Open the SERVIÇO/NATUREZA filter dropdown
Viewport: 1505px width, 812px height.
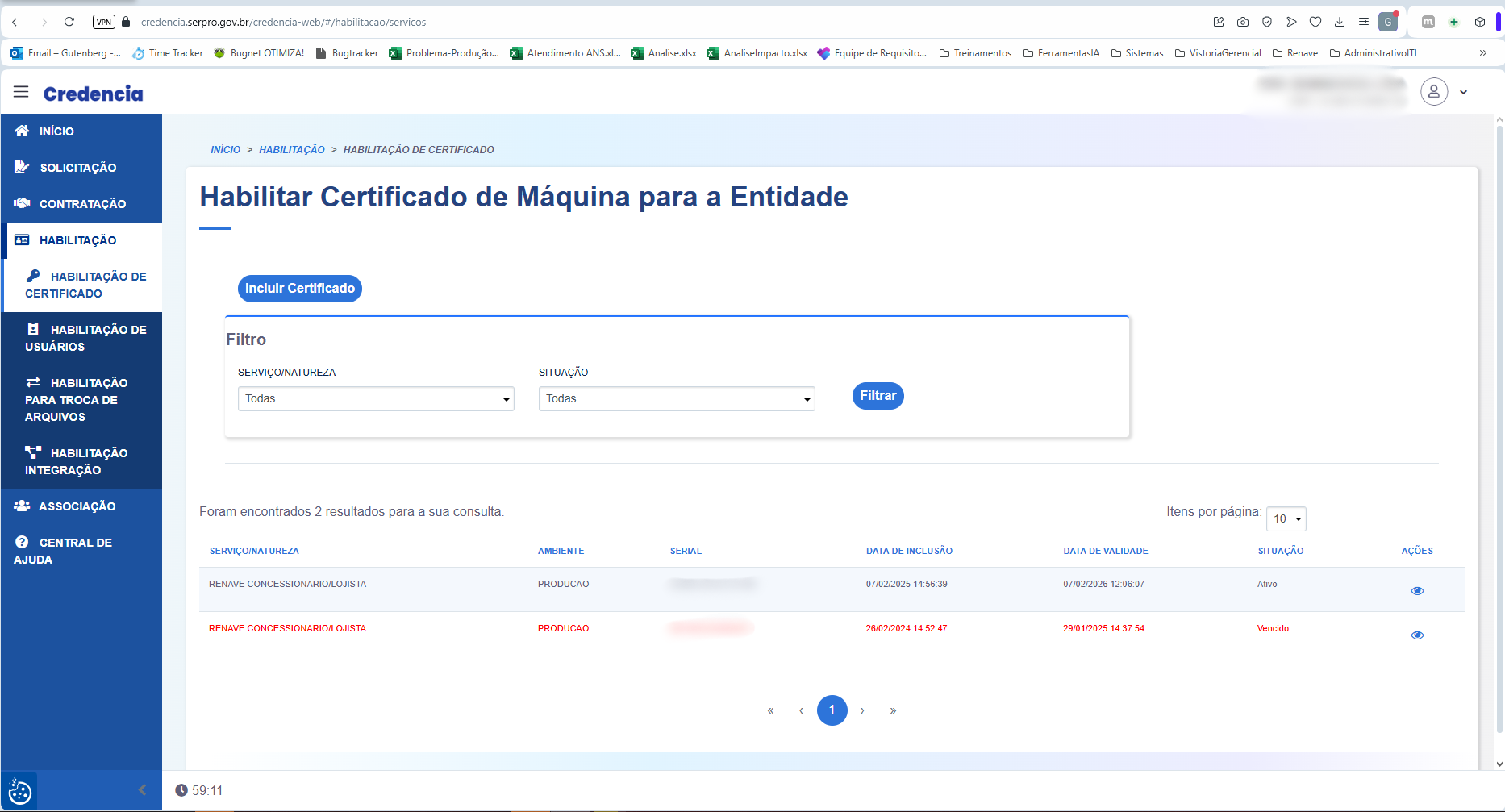376,399
